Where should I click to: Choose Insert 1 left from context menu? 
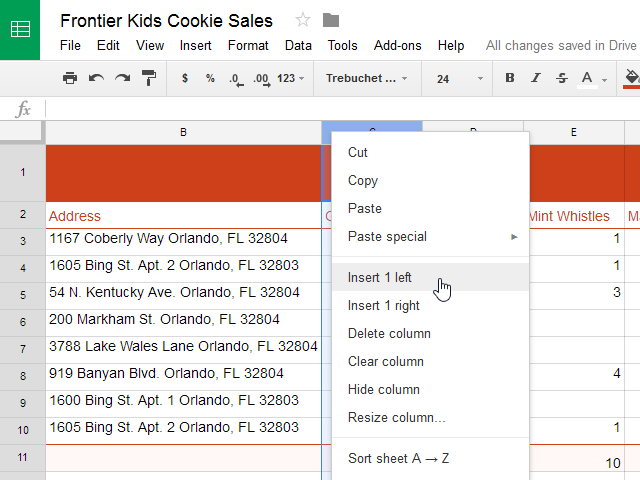tap(379, 278)
